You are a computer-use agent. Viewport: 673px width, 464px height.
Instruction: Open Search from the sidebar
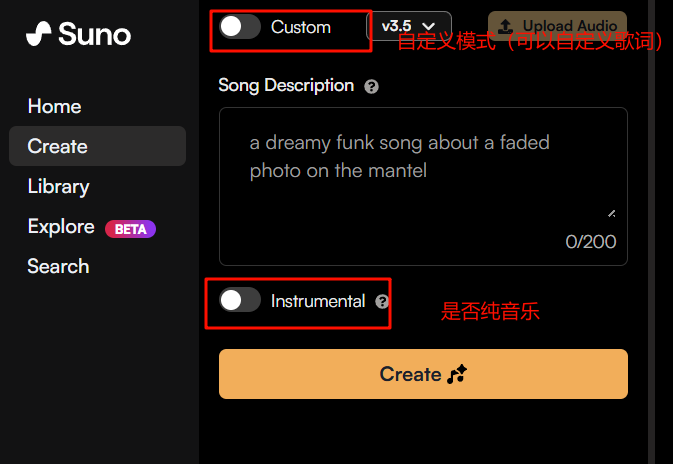click(58, 266)
